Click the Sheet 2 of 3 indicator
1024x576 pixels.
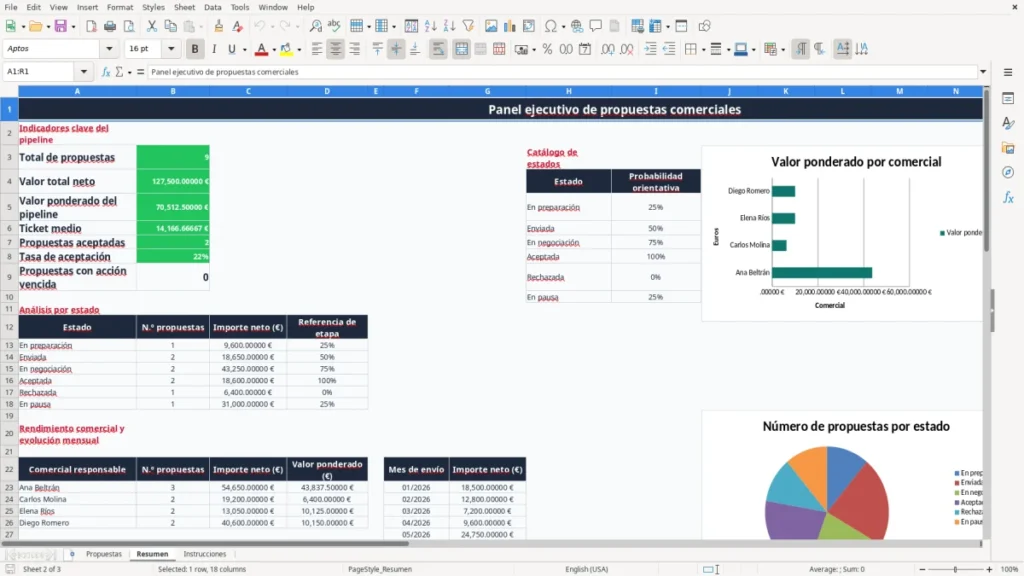pos(42,569)
